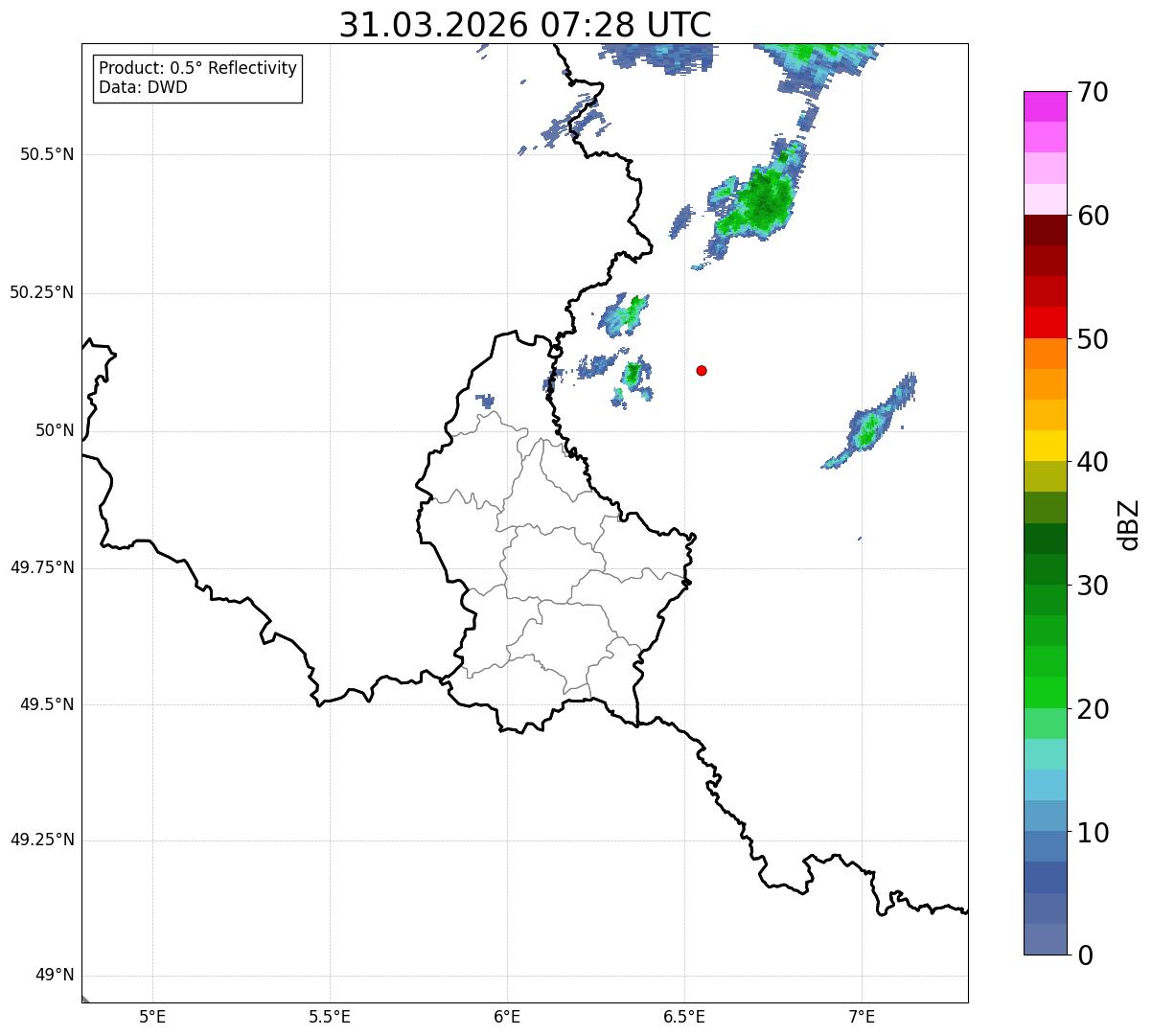This screenshot has height=1036, width=1152.
Task: Click the yellow colorbar swatch above 40
Action: coord(1046,446)
